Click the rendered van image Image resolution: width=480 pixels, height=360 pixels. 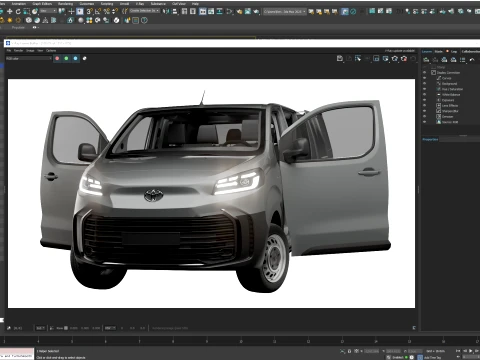(211, 193)
